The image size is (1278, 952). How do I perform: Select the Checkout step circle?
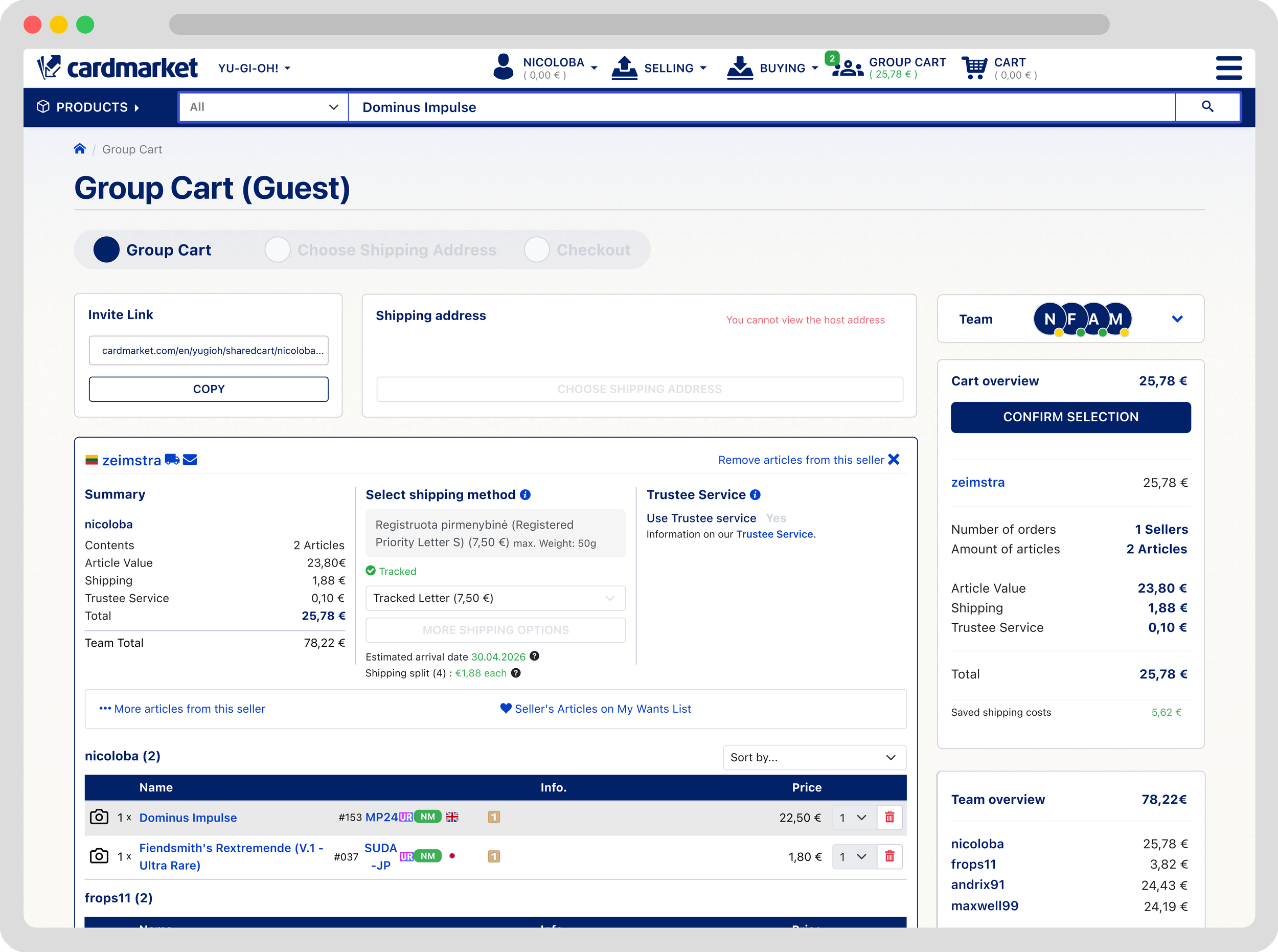click(536, 250)
